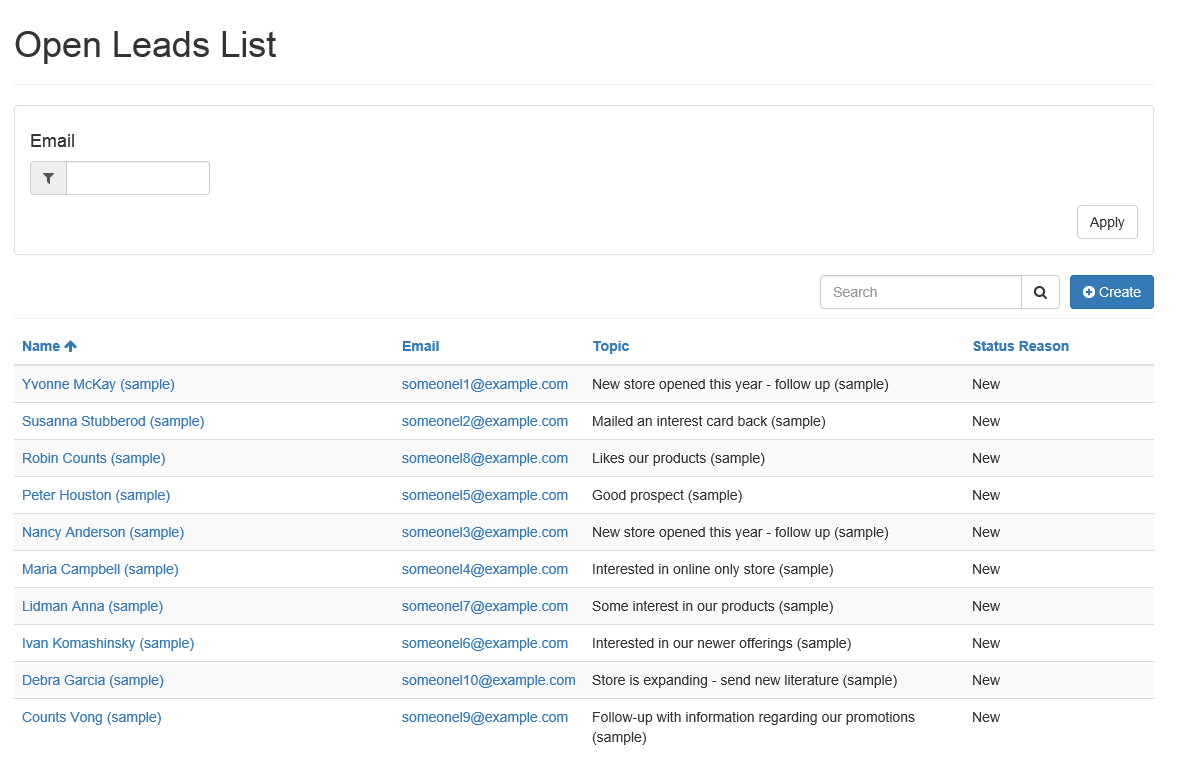This screenshot has width=1186, height=770.
Task: Focus the Search text box
Action: (x=921, y=292)
